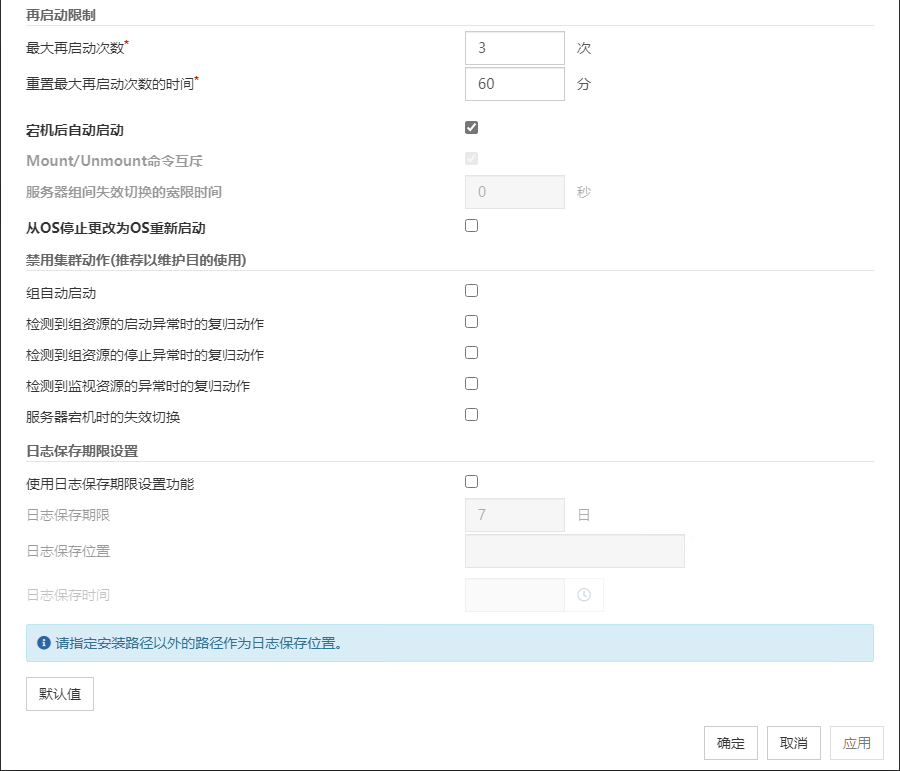Click the 最大再启动次数 input field
This screenshot has width=900, height=771.
(x=515, y=47)
